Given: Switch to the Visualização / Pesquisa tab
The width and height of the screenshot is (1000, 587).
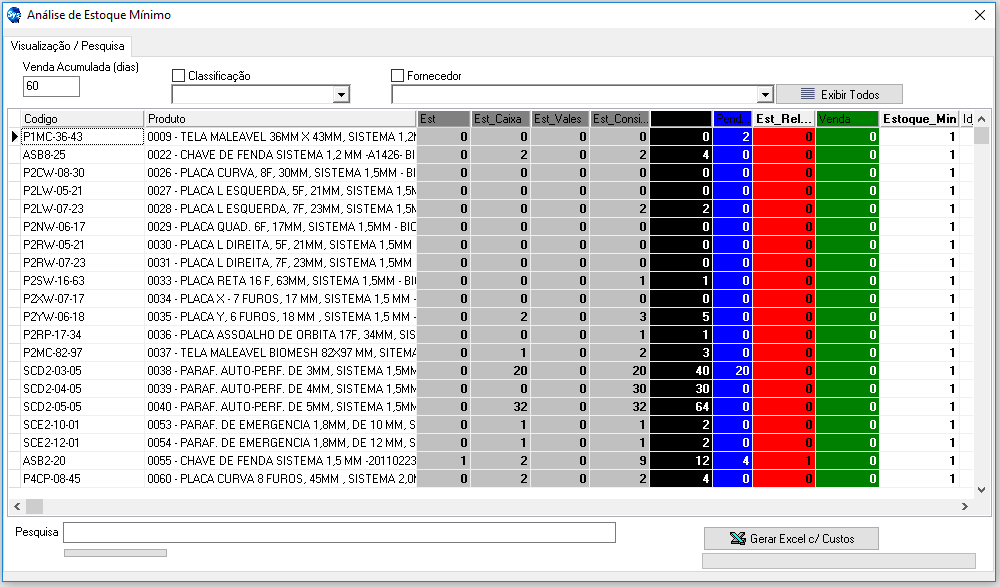Looking at the screenshot, I should pos(67,46).
